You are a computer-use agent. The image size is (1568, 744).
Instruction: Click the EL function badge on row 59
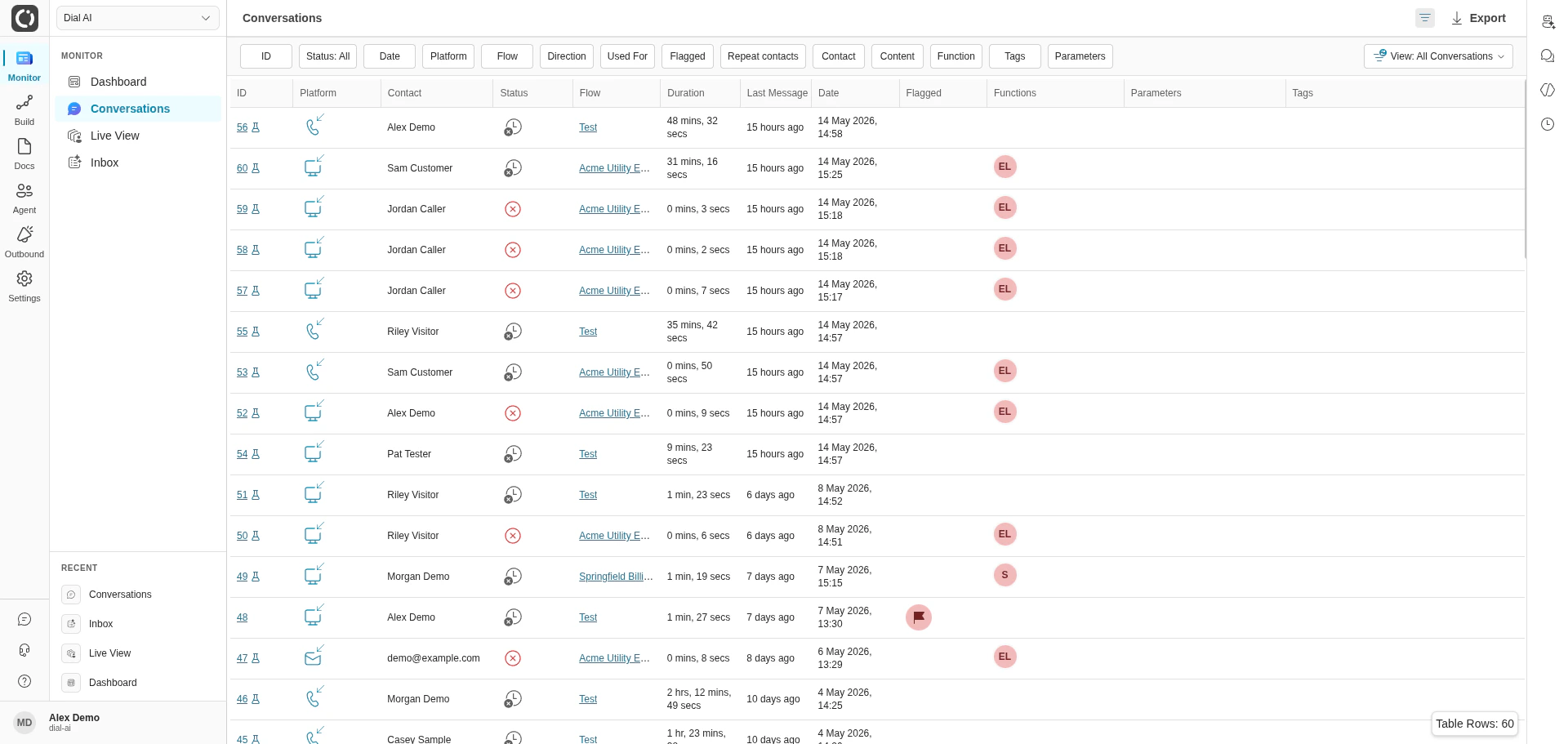[x=1005, y=207]
